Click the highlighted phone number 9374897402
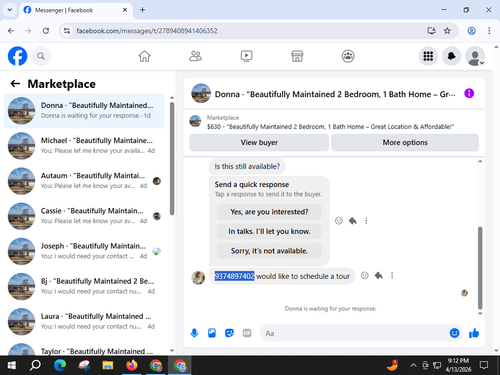 click(x=234, y=276)
